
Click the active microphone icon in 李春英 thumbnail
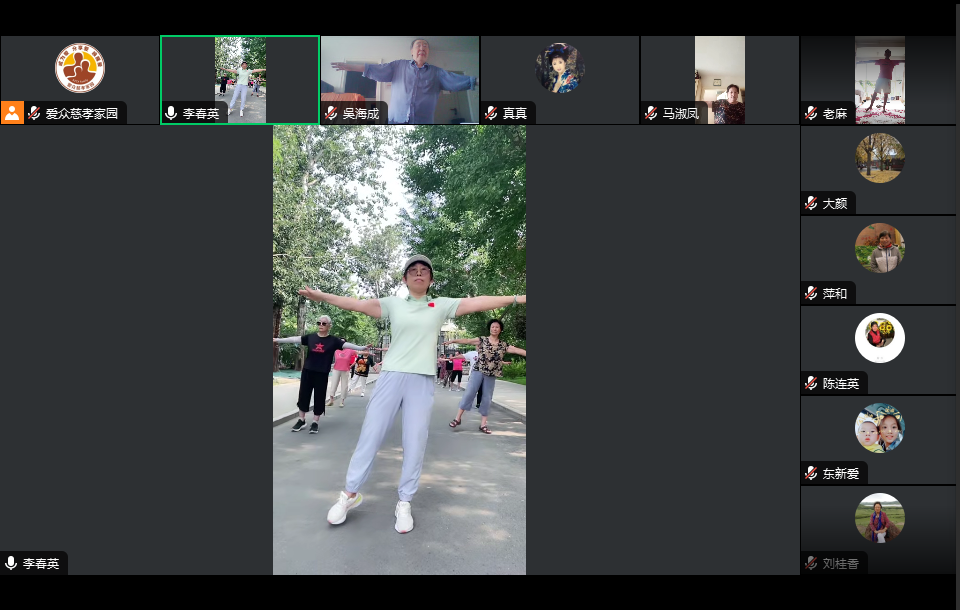pos(171,113)
